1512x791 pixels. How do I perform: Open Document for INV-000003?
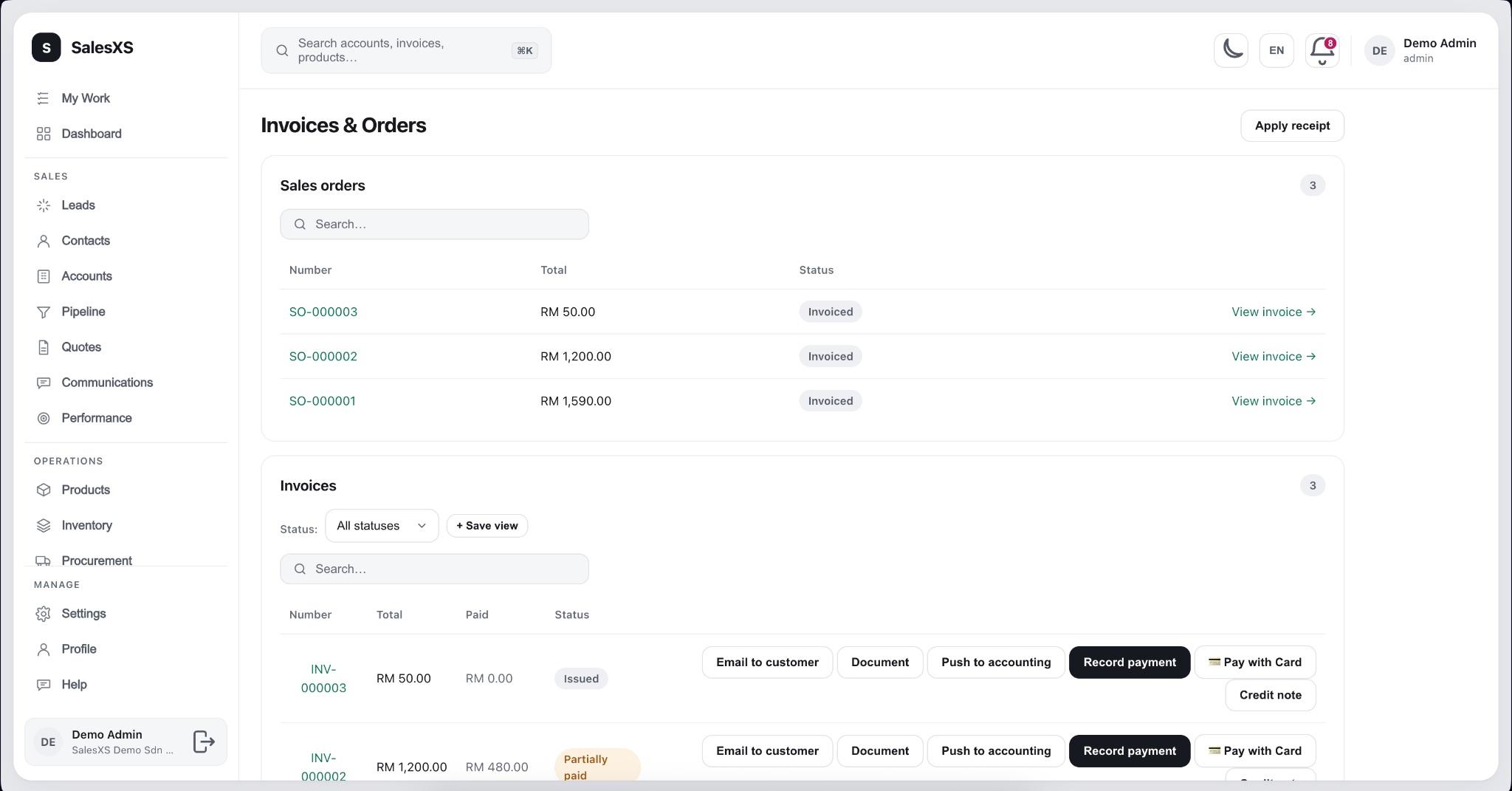pyautogui.click(x=880, y=662)
